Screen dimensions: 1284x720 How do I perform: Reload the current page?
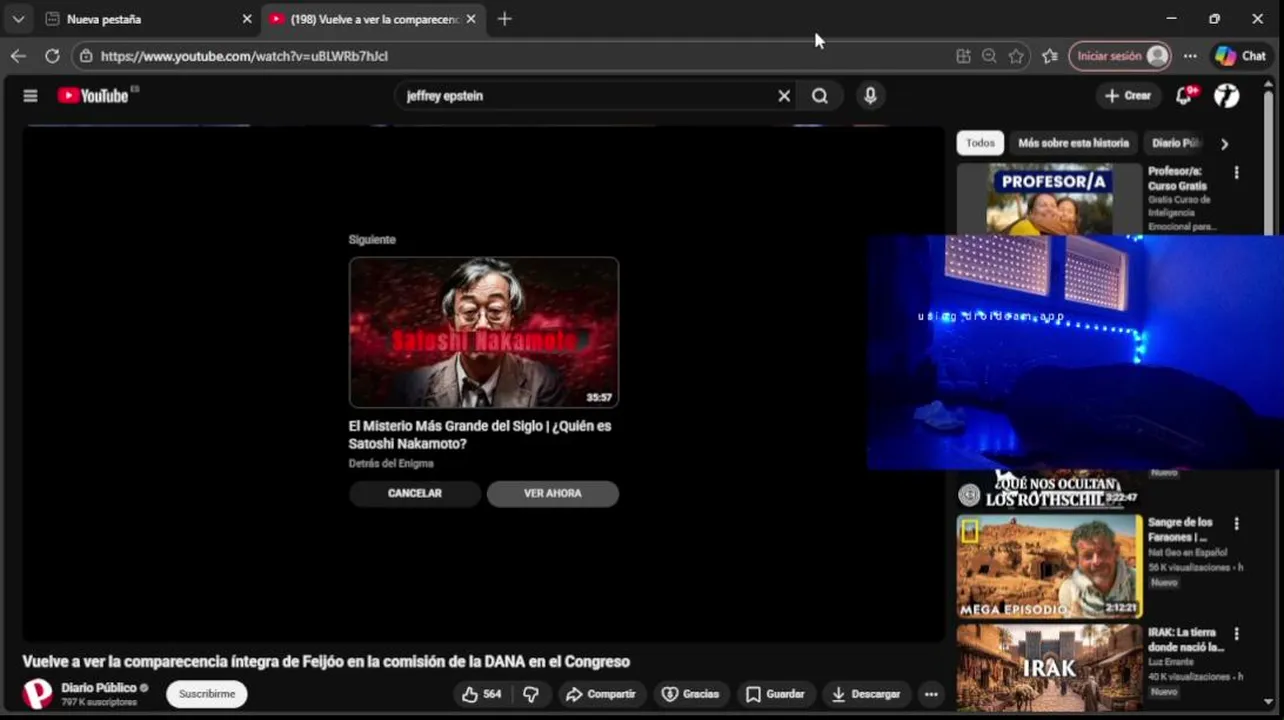click(x=52, y=56)
